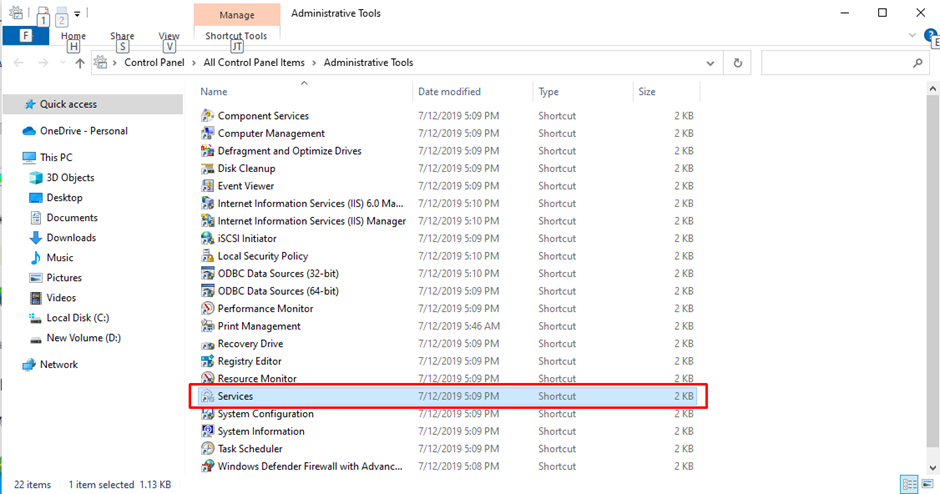Open the Share ribbon tab
The height and width of the screenshot is (494, 940).
[122, 36]
